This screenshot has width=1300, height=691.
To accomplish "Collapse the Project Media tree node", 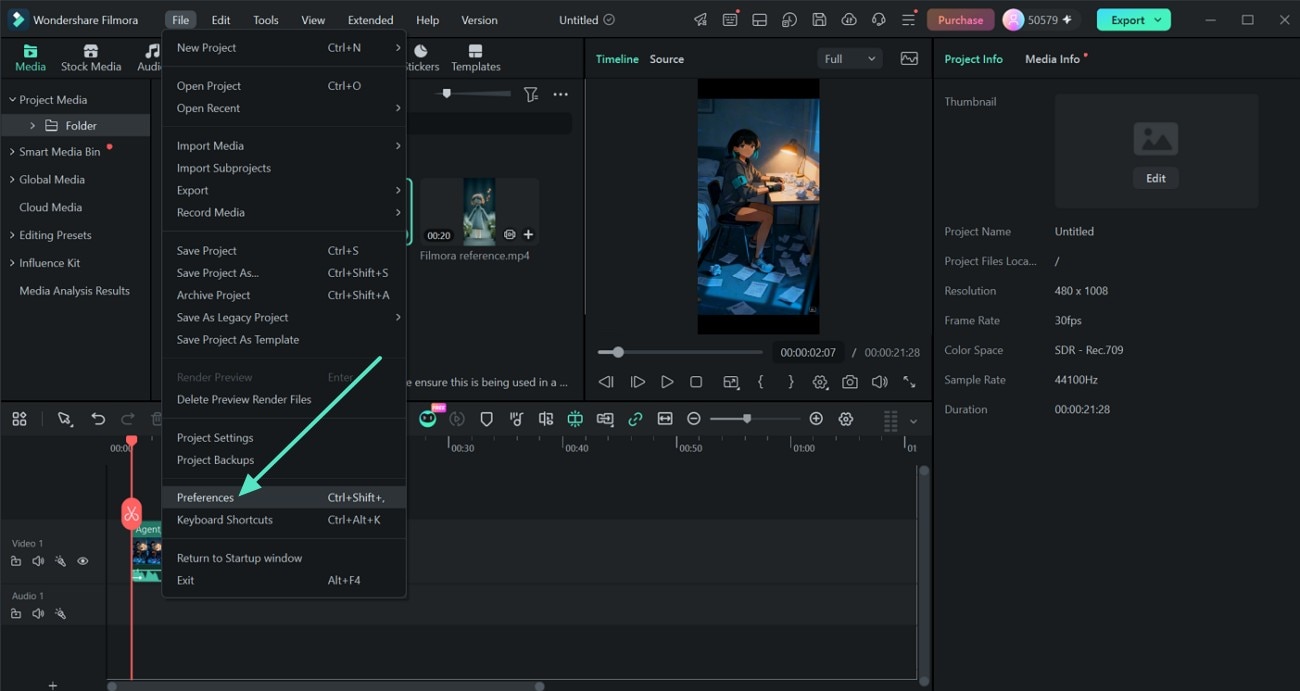I will click(x=13, y=100).
